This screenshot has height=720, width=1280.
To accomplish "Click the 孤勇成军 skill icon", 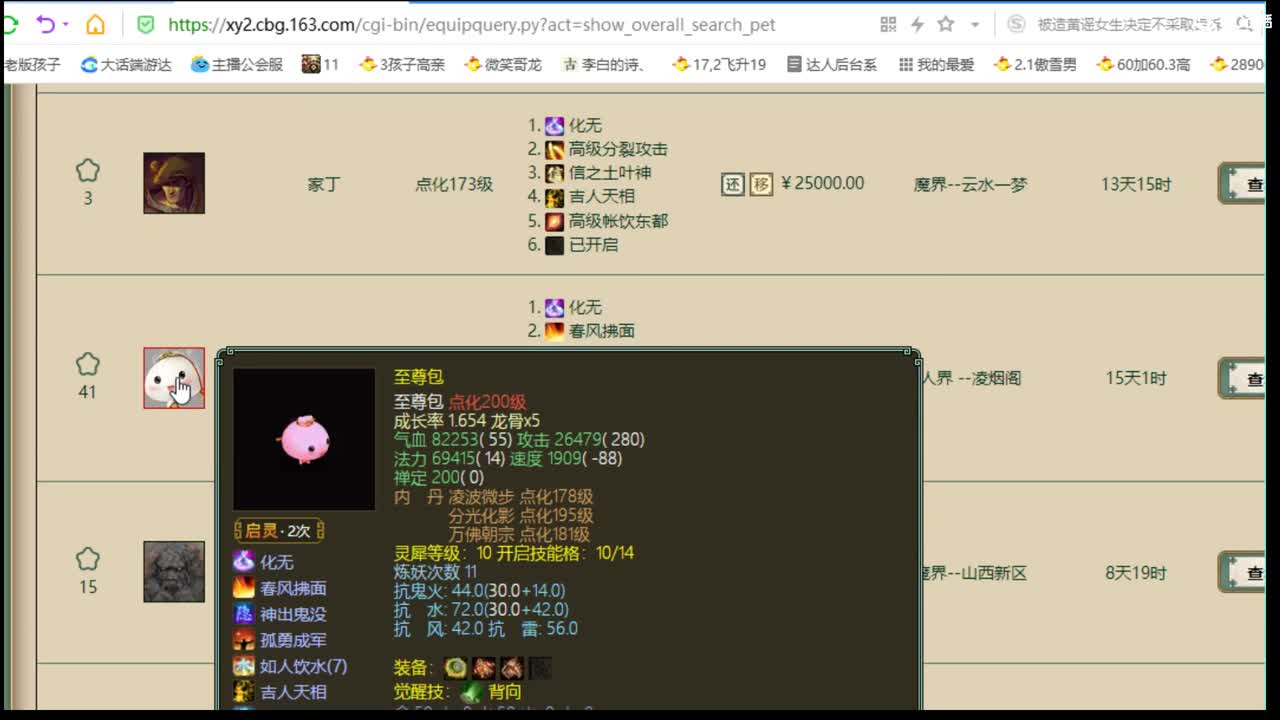I will pos(243,640).
